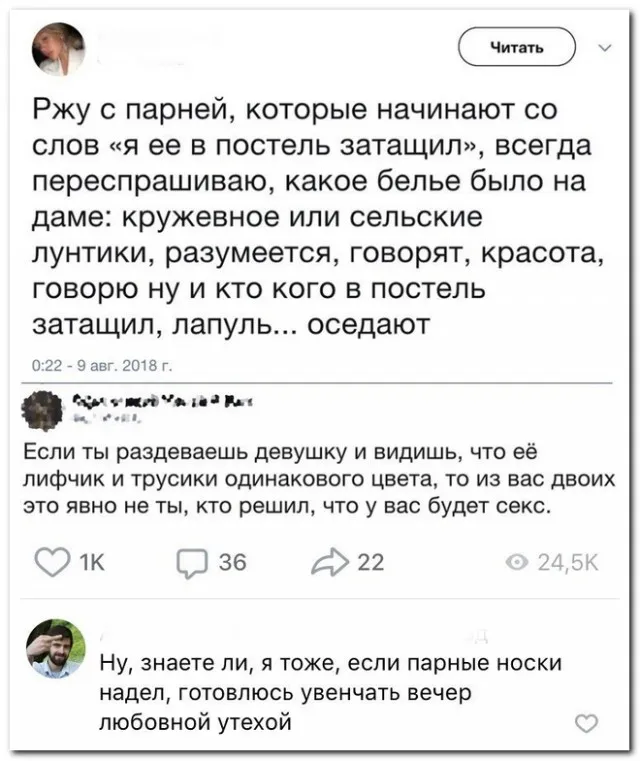Like the post with the heart icon
This screenshot has height=761, width=640.
[52, 563]
